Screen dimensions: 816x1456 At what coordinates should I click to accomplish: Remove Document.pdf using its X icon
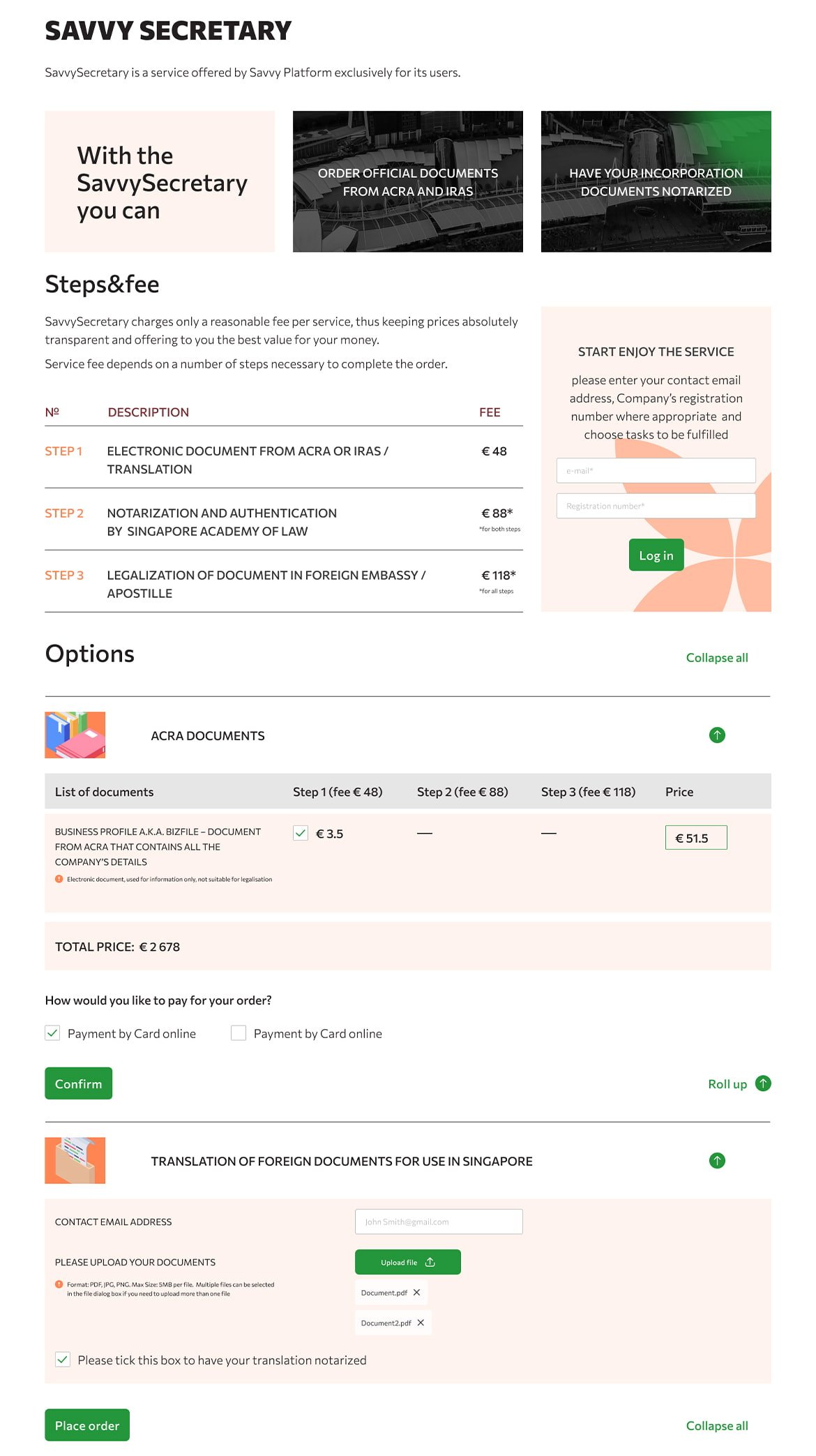(x=417, y=1293)
